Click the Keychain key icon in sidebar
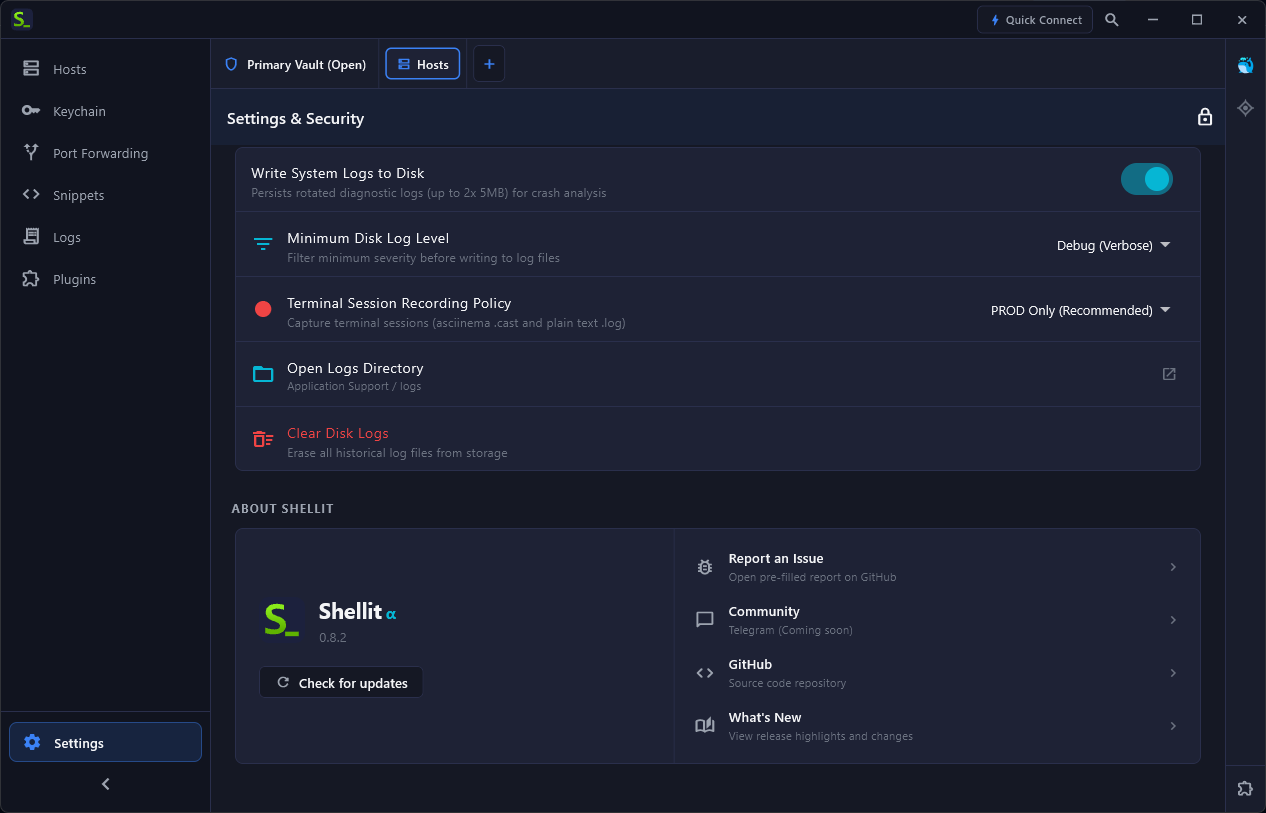Image resolution: width=1266 pixels, height=813 pixels. tap(31, 111)
